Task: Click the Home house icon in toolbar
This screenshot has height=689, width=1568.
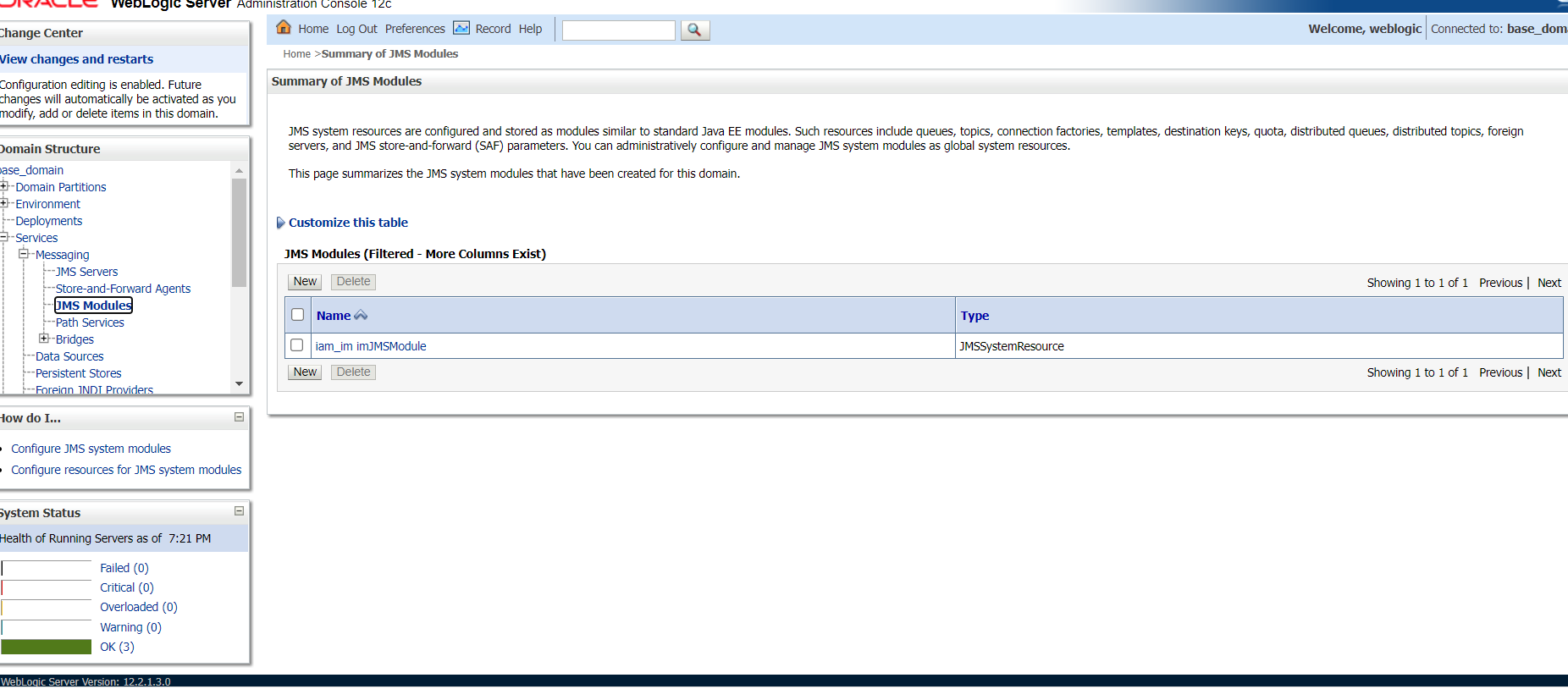Action: point(284,28)
